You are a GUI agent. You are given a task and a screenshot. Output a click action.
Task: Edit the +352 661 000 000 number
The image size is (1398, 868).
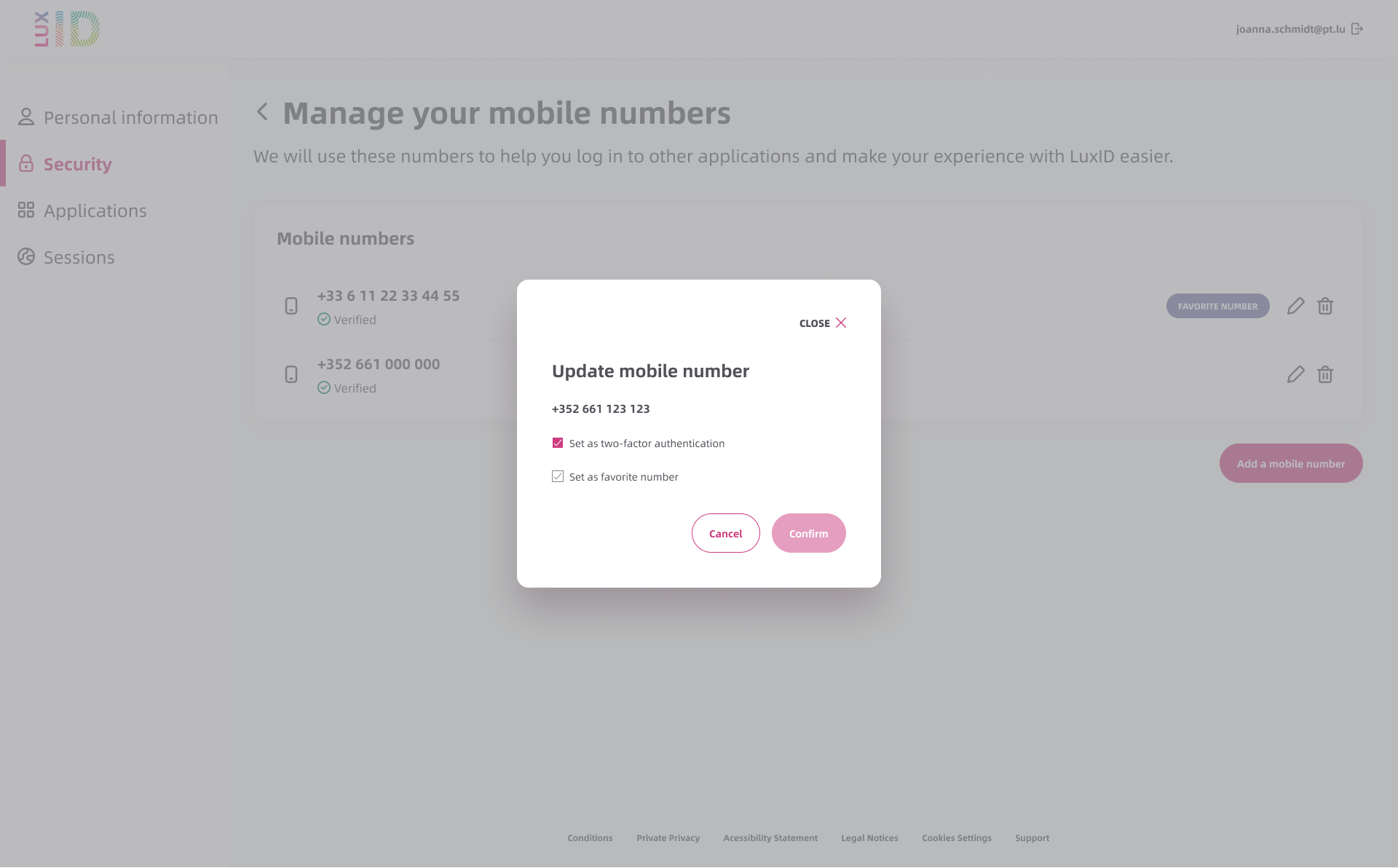(x=1295, y=374)
